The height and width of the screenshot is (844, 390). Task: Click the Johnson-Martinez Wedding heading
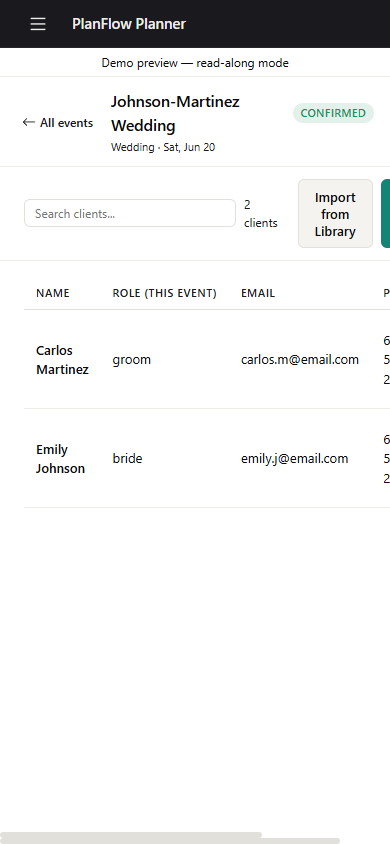point(175,114)
